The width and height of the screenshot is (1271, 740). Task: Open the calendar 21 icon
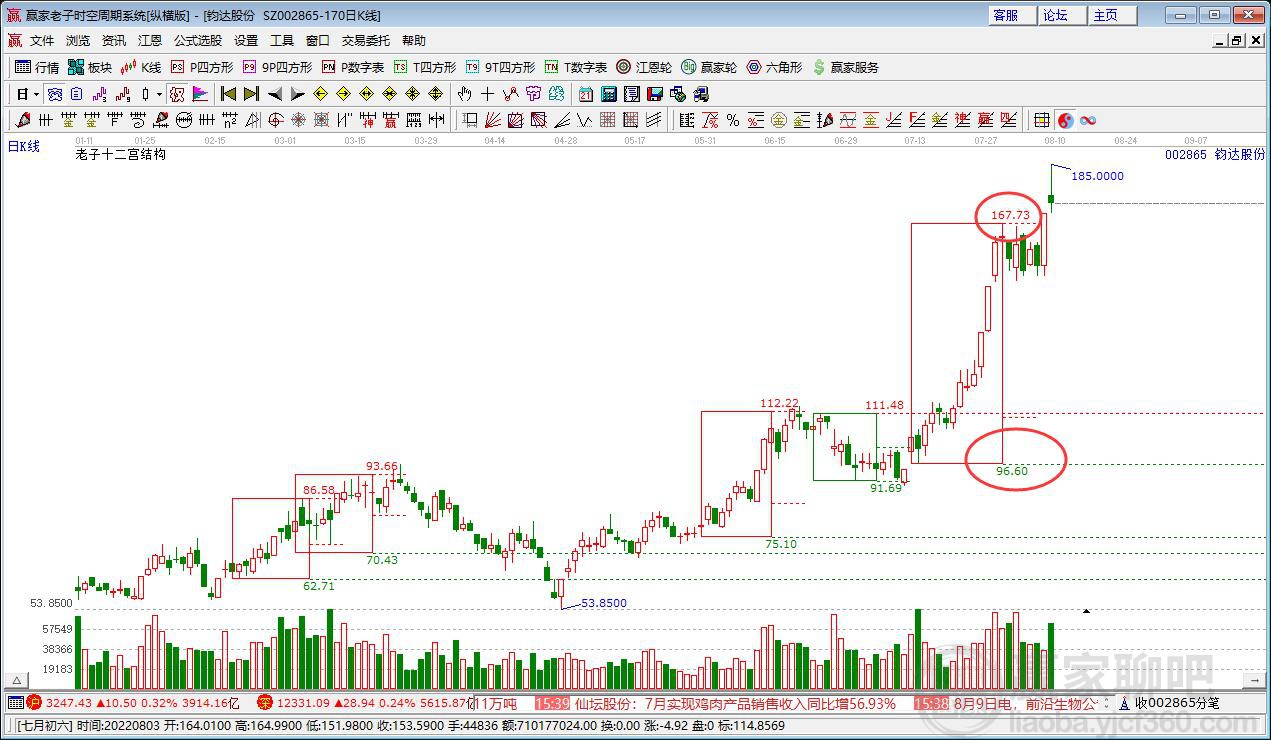click(x=586, y=94)
